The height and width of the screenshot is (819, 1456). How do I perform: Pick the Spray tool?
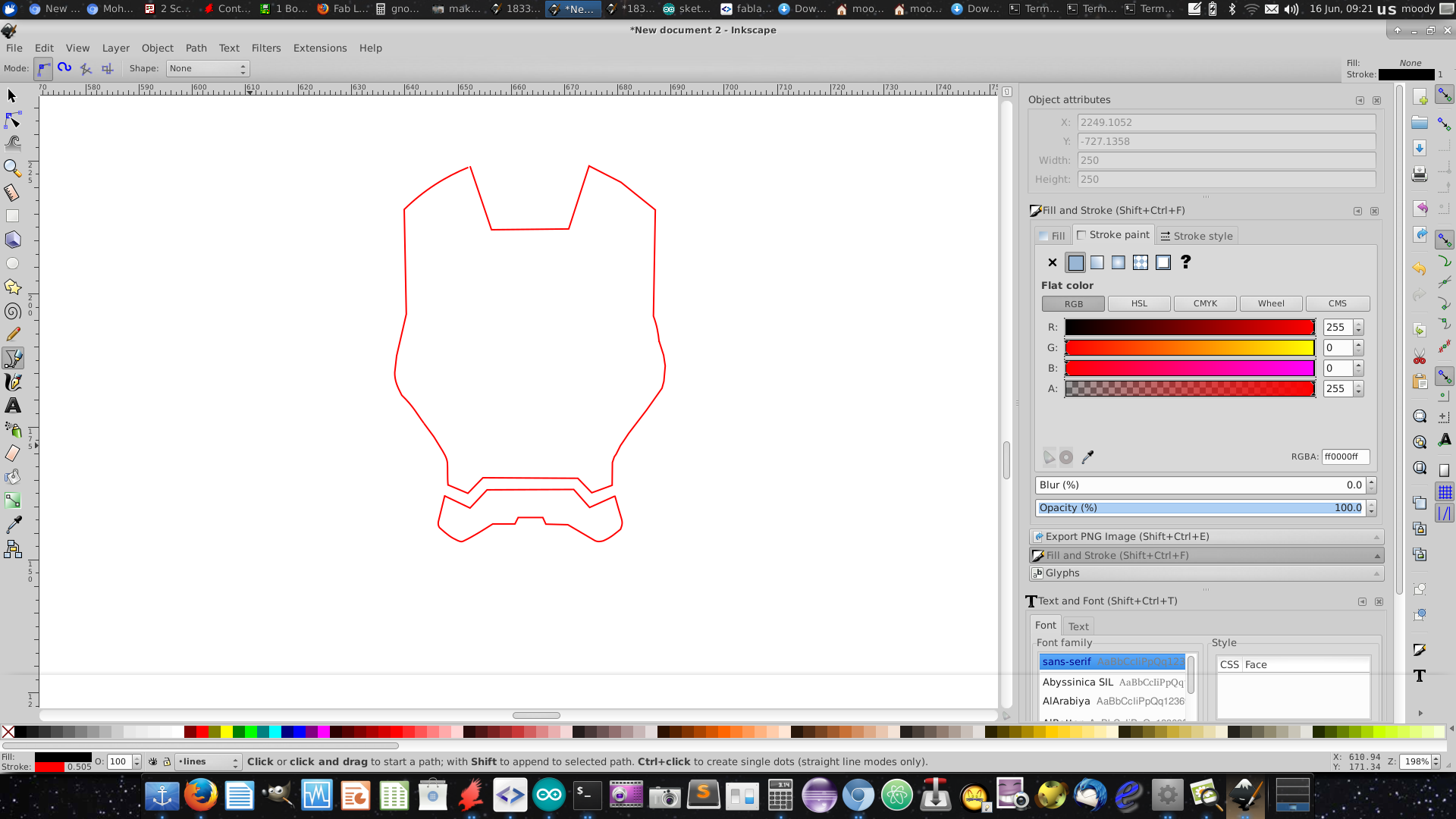pyautogui.click(x=12, y=429)
